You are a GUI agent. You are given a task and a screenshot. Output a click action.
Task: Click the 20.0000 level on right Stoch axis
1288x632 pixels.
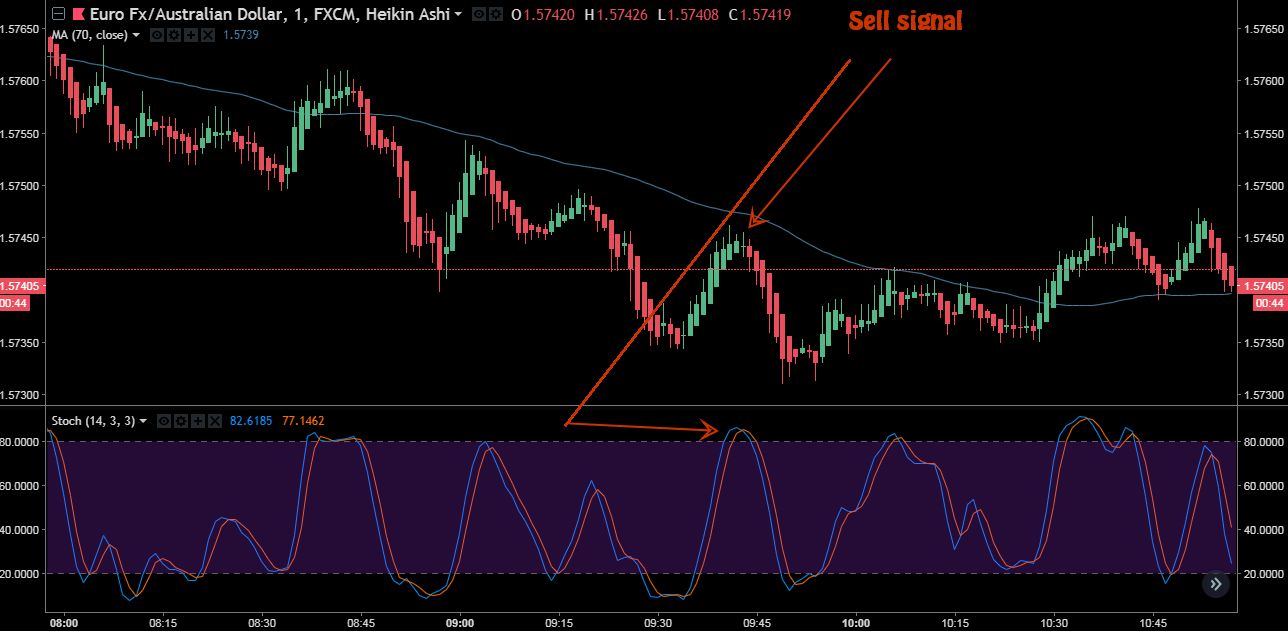(1262, 574)
